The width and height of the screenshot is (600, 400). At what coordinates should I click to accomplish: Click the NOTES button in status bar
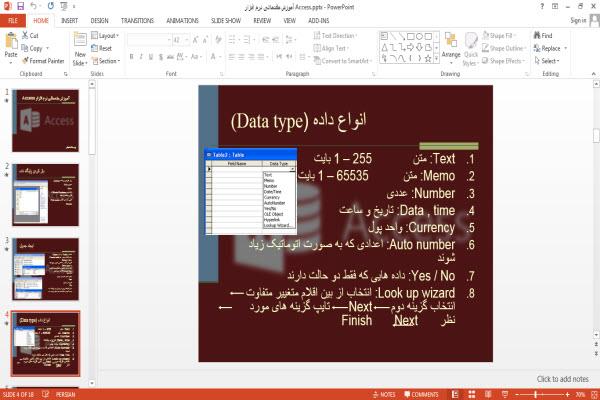(x=384, y=394)
